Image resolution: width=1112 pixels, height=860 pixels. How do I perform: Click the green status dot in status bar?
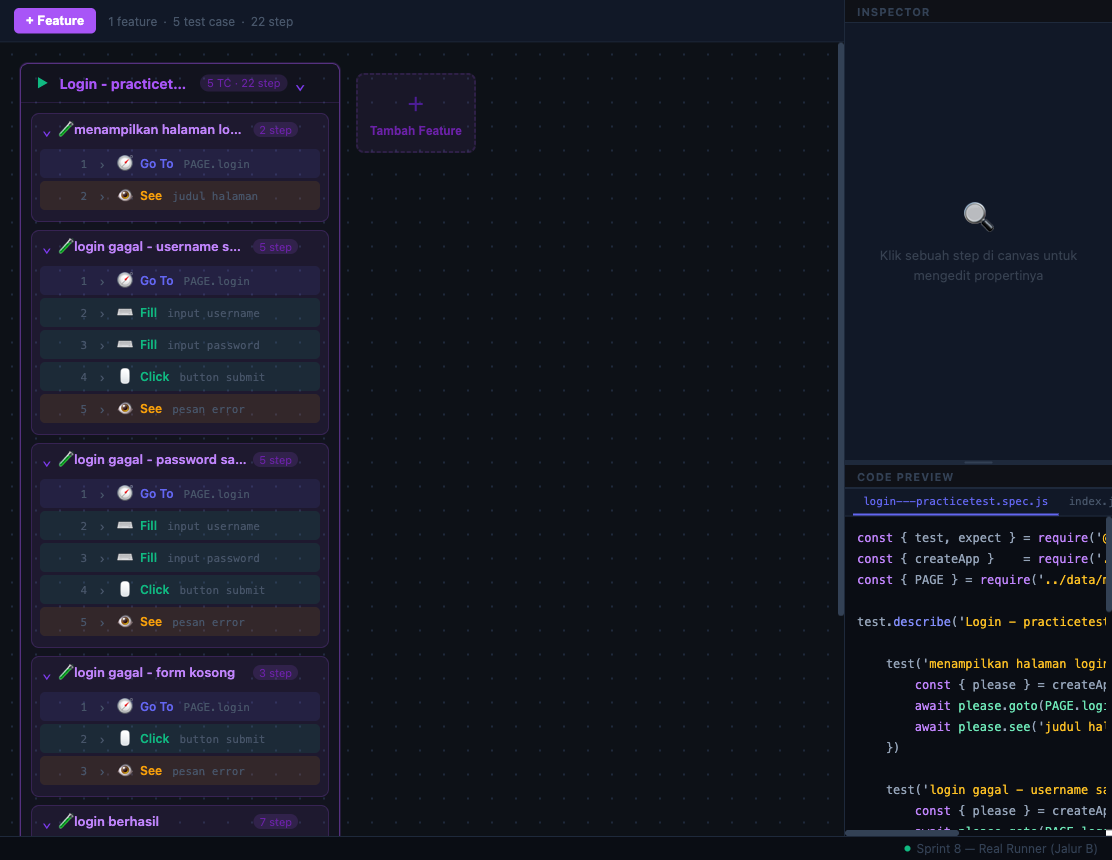(x=907, y=849)
